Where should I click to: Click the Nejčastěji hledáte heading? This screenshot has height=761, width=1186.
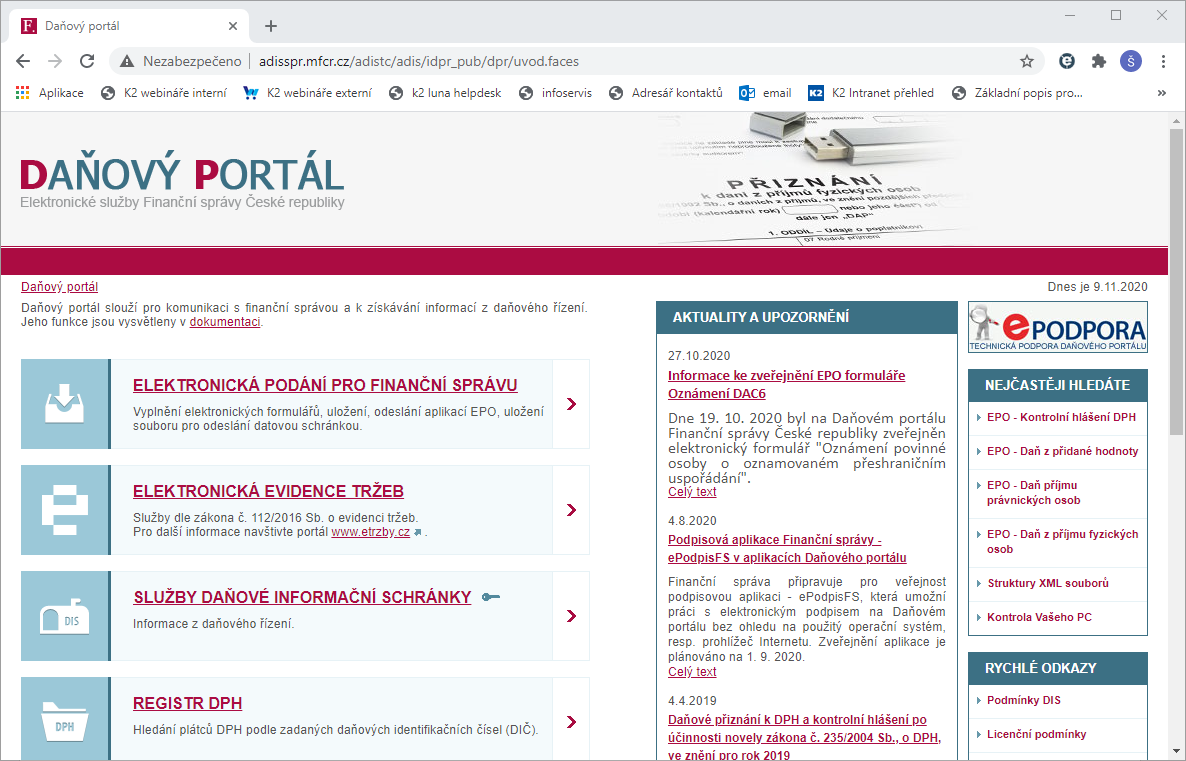click(x=1057, y=385)
